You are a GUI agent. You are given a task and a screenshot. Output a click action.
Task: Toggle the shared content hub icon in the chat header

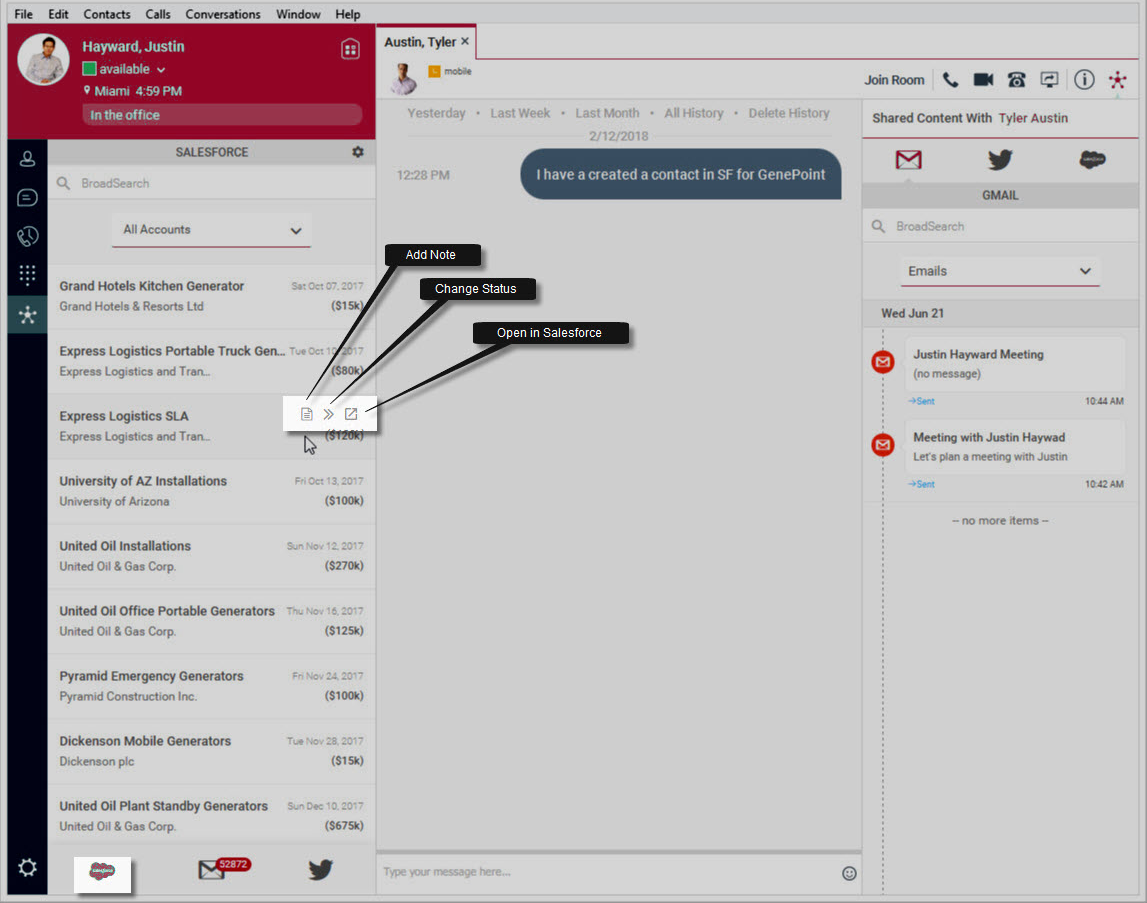tap(1117, 80)
